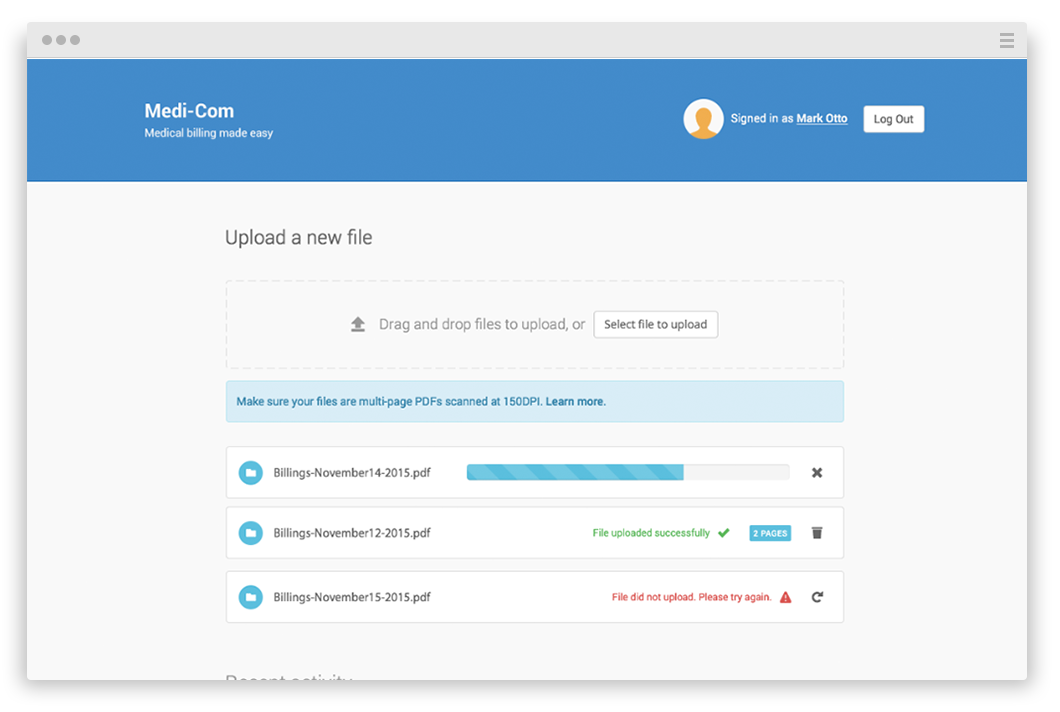
Task: Open the hamburger menu in the browser toolbar
Action: pos(1007,40)
